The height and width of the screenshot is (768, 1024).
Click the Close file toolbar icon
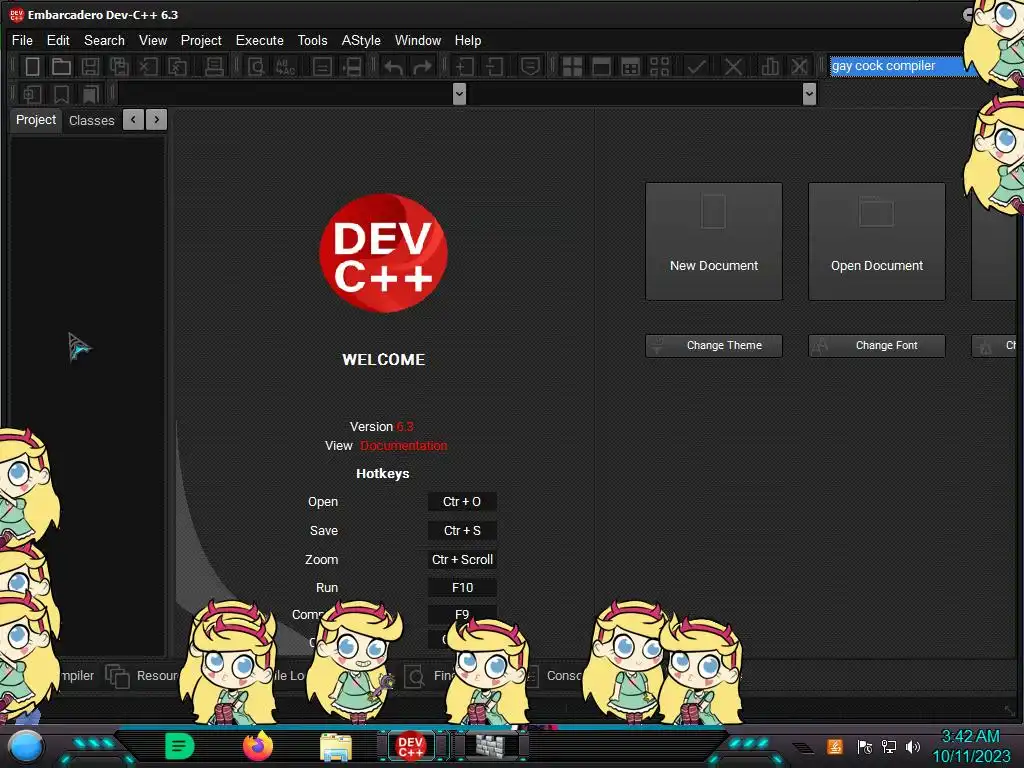pos(148,67)
